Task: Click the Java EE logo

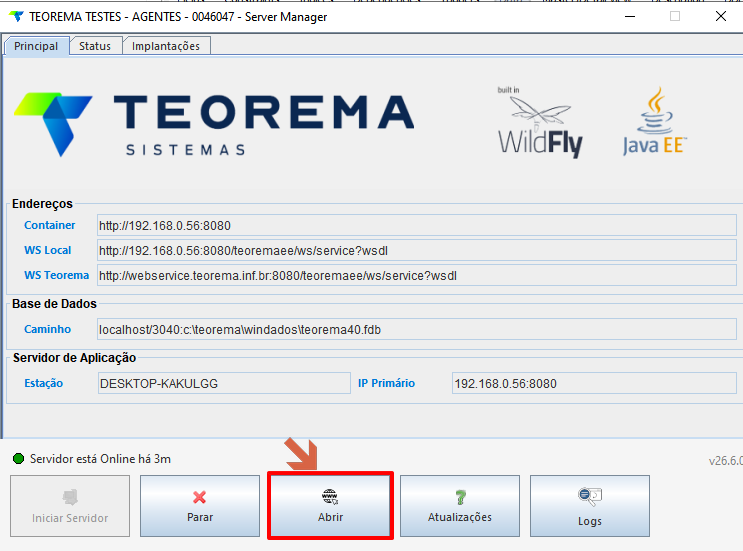Action: tap(655, 121)
